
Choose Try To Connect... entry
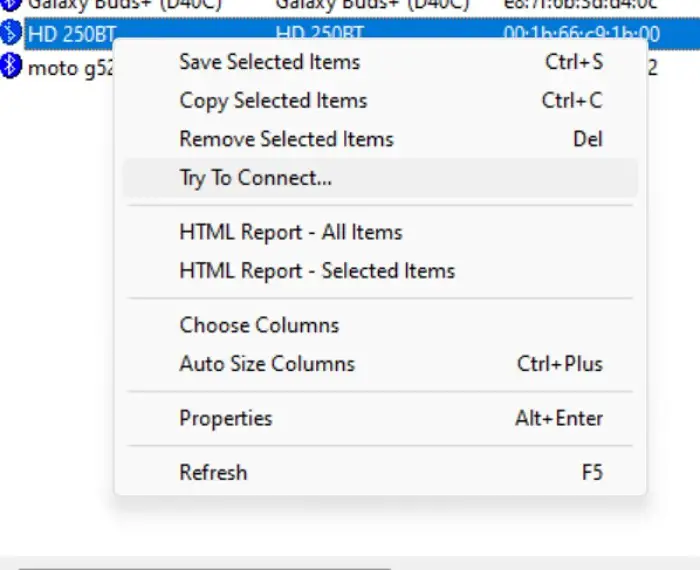(380, 178)
